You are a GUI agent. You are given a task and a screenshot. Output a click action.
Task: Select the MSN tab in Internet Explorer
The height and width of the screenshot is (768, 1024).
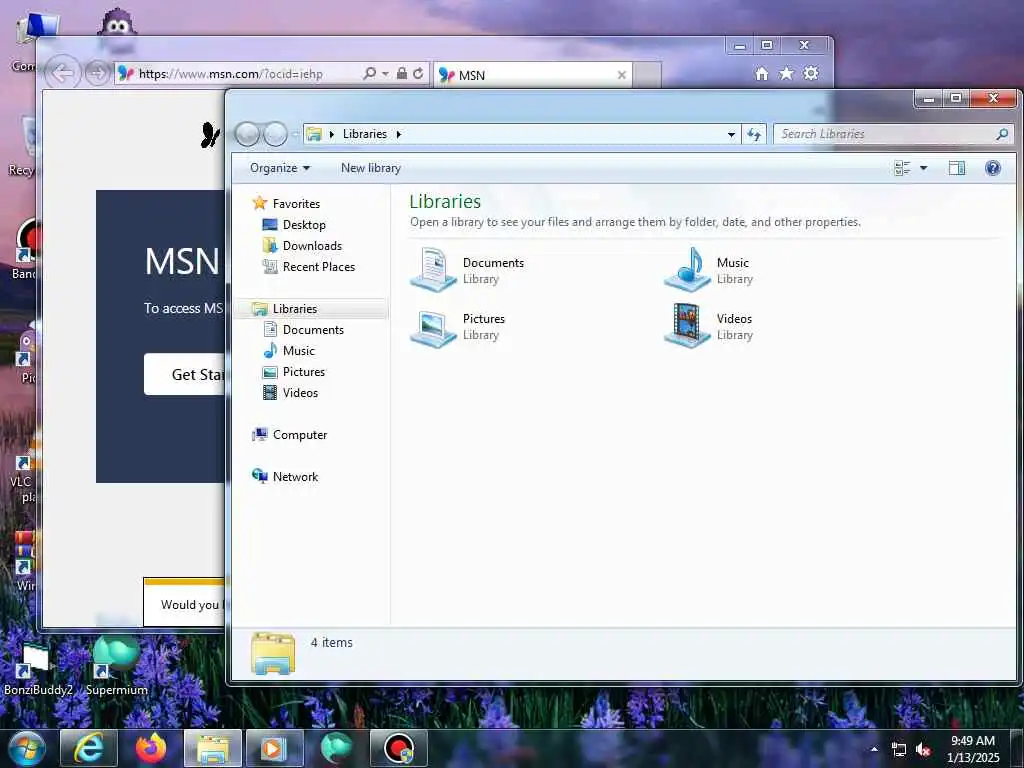click(532, 75)
